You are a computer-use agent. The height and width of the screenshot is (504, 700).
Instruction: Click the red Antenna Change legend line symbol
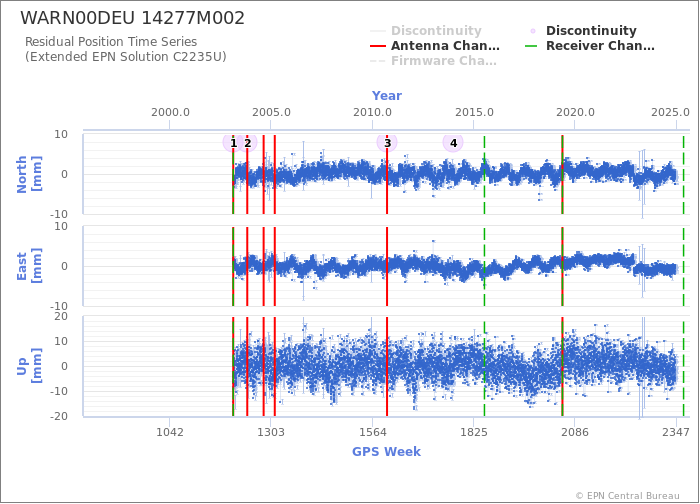coord(378,46)
